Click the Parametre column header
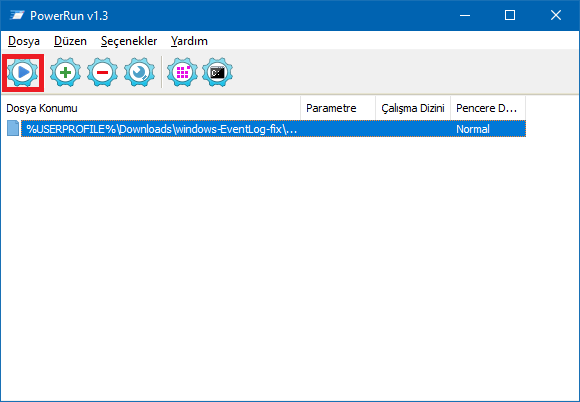The image size is (580, 402). coord(338,108)
